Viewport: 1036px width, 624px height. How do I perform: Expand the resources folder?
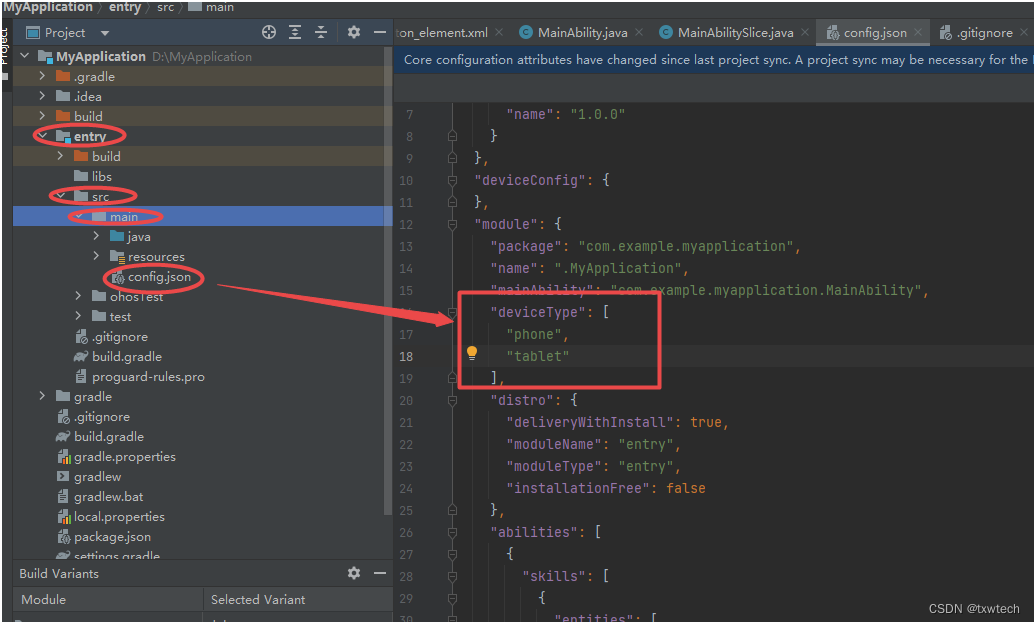coord(96,256)
